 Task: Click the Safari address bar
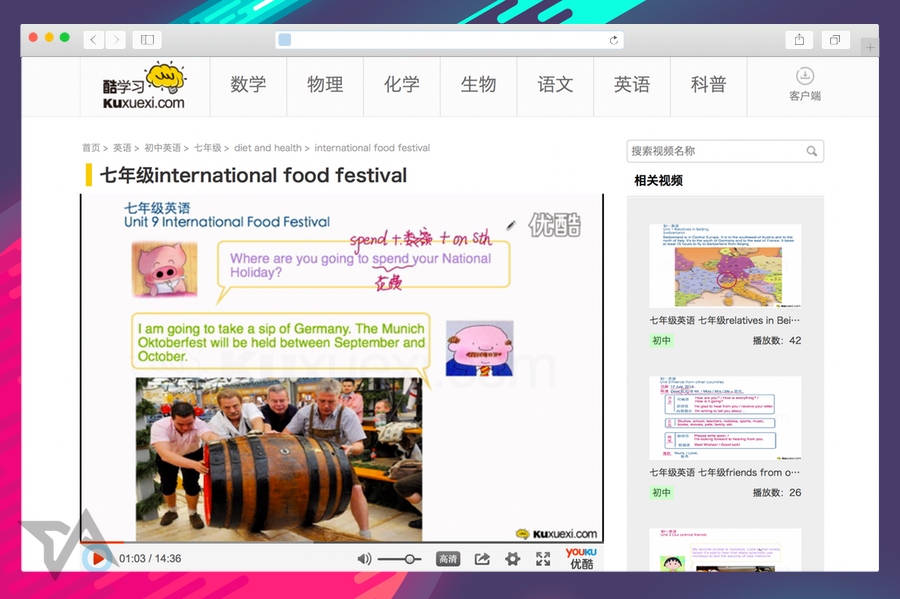tap(449, 40)
